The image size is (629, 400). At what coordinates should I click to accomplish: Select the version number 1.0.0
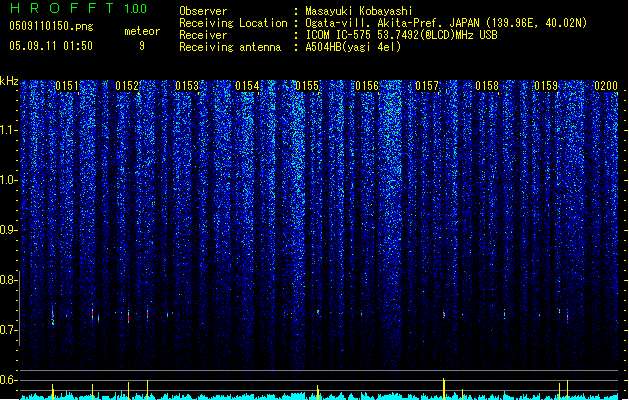tap(135, 8)
